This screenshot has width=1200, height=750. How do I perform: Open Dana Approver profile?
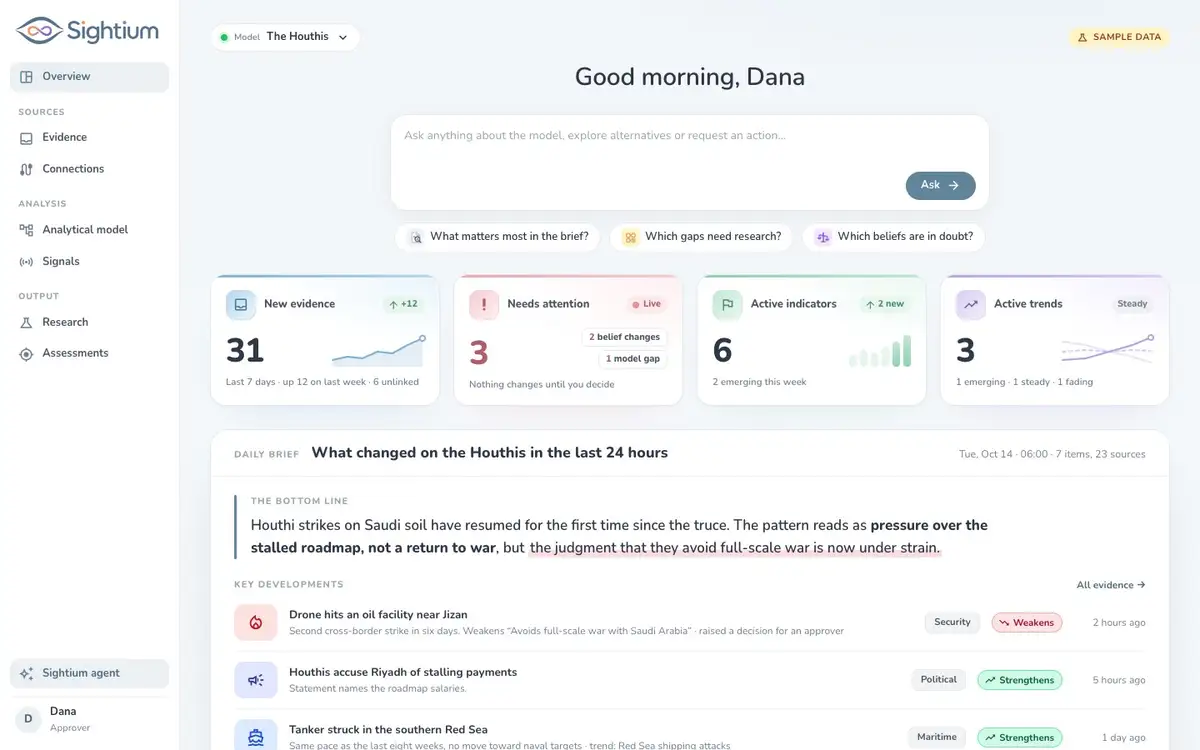click(x=89, y=718)
